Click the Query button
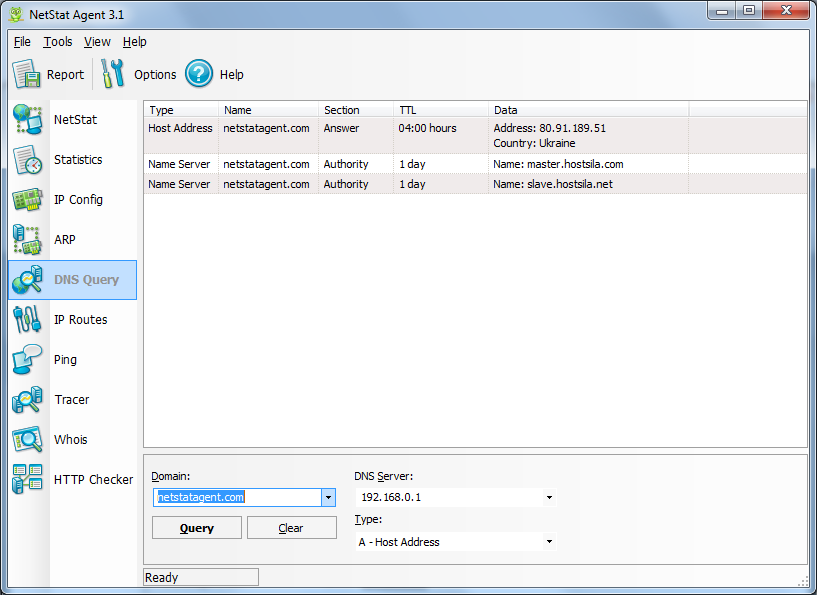This screenshot has height=595, width=817. (197, 528)
